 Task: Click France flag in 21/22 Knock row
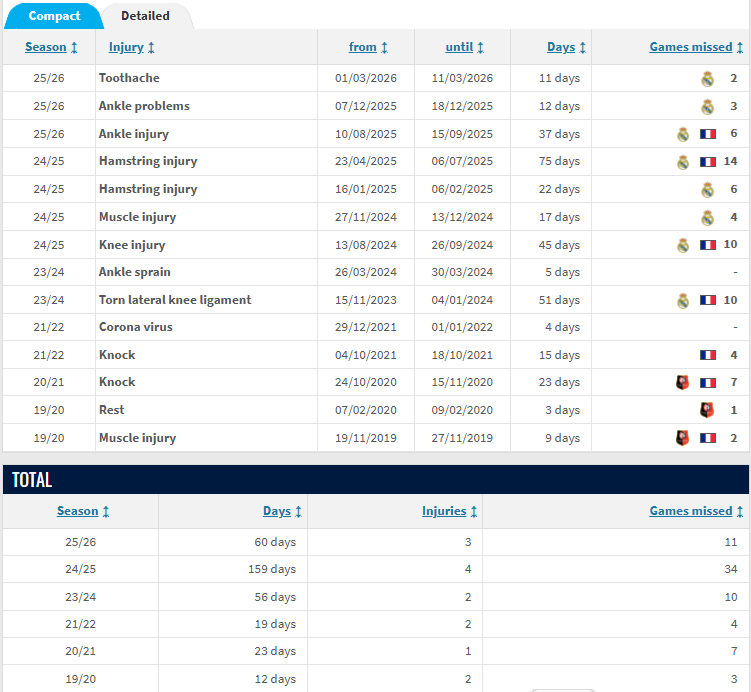click(708, 355)
